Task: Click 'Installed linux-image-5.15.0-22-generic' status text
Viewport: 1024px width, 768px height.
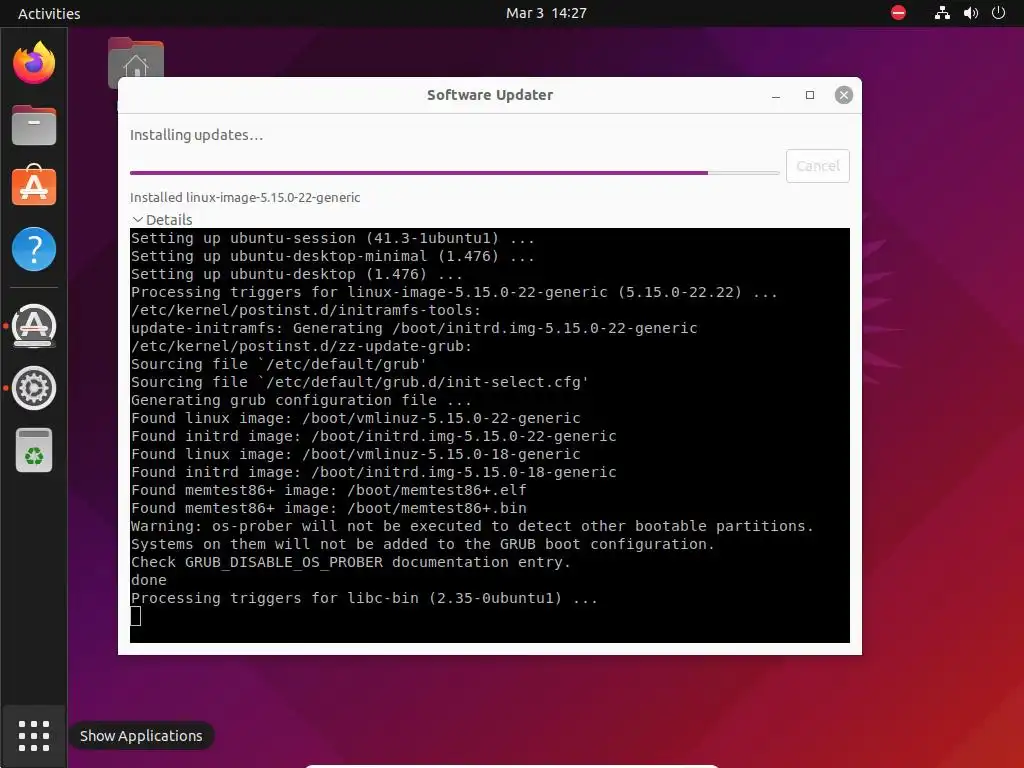Action: pos(245,197)
